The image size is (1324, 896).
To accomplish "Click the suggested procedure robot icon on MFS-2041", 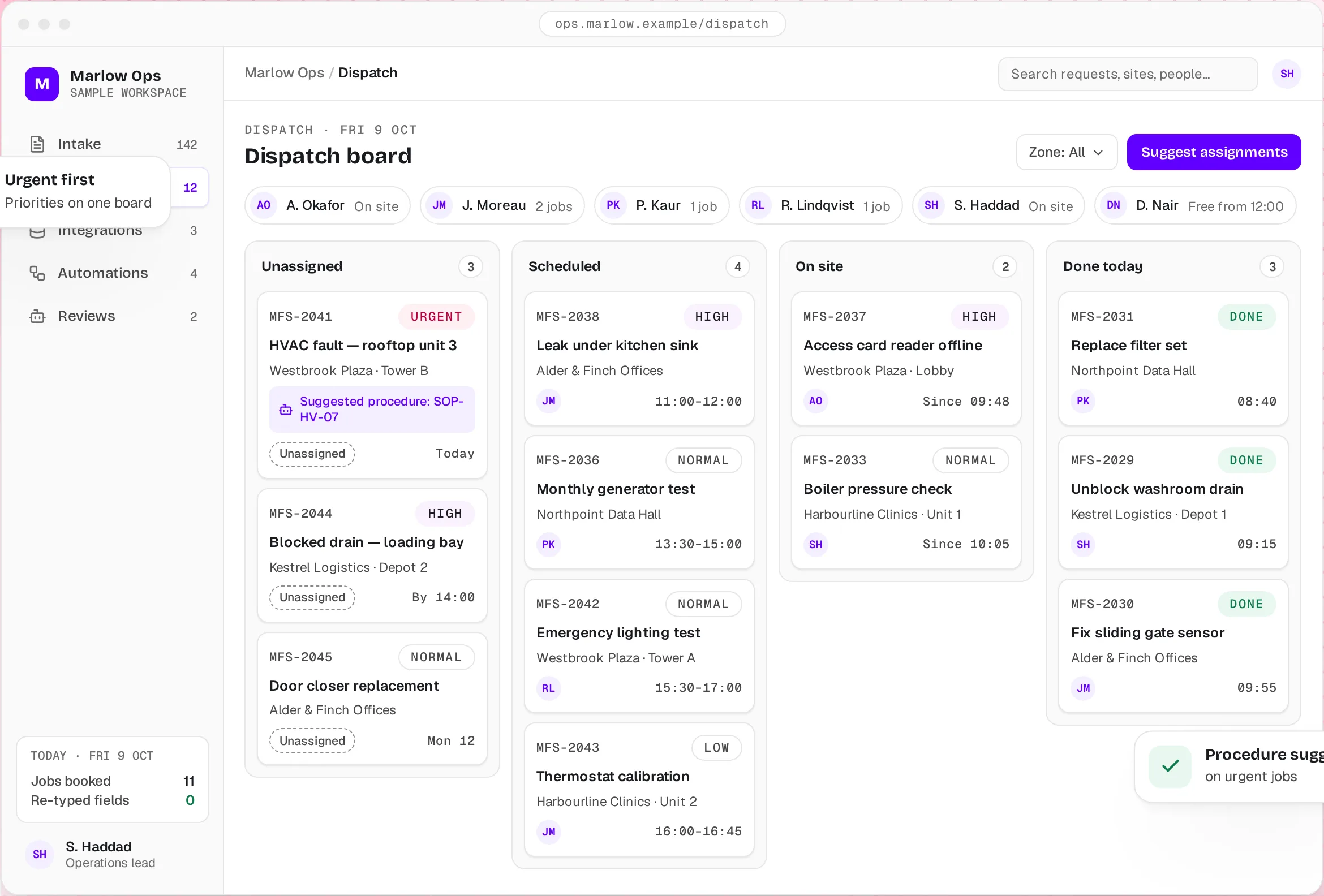I will (x=285, y=410).
